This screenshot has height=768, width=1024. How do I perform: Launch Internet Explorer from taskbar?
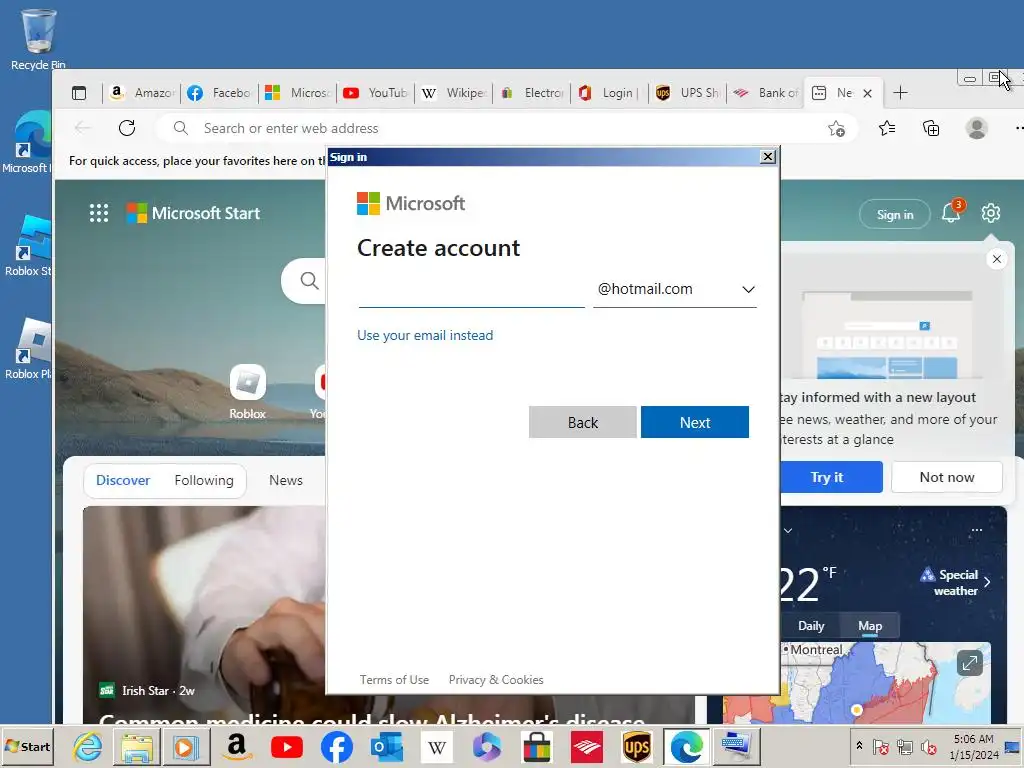[x=87, y=746]
